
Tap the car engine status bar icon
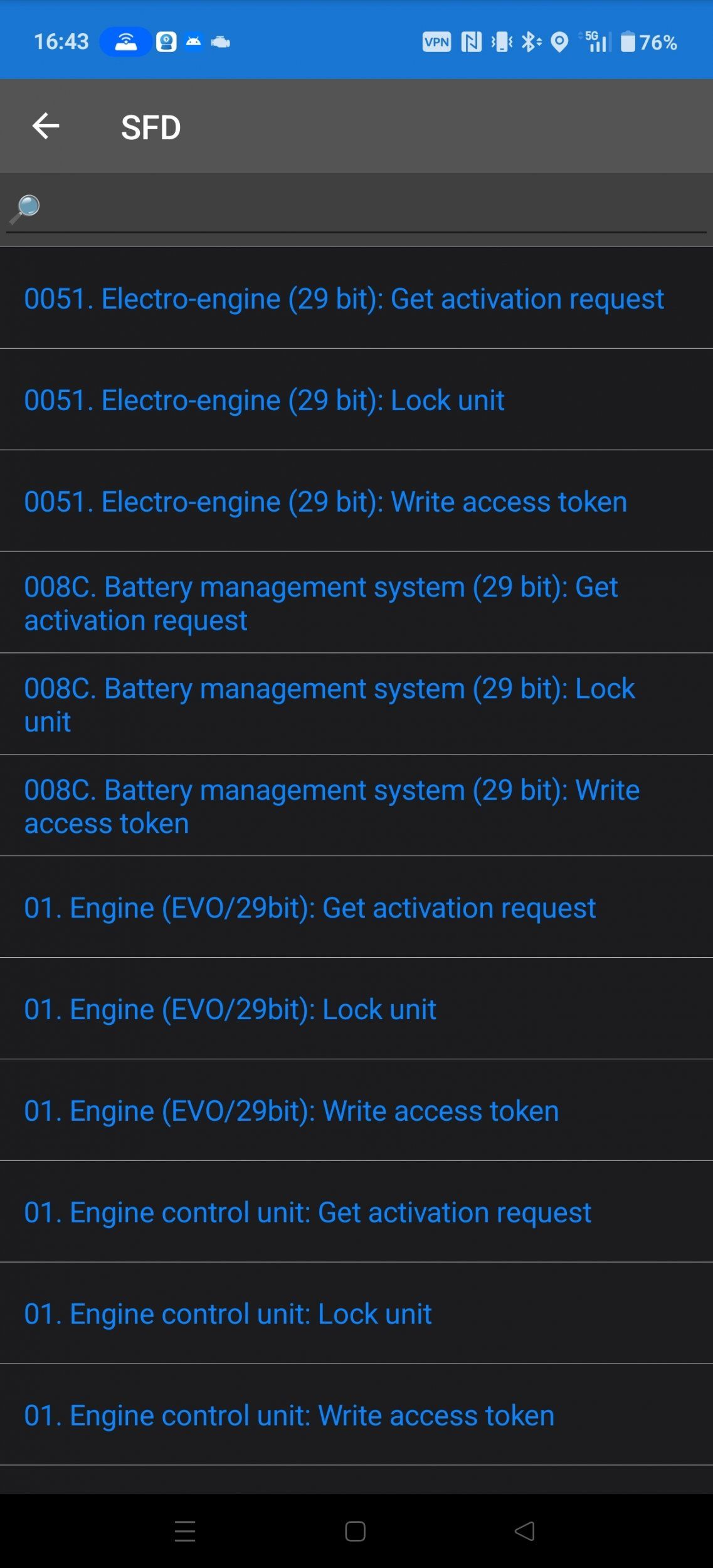click(x=221, y=42)
